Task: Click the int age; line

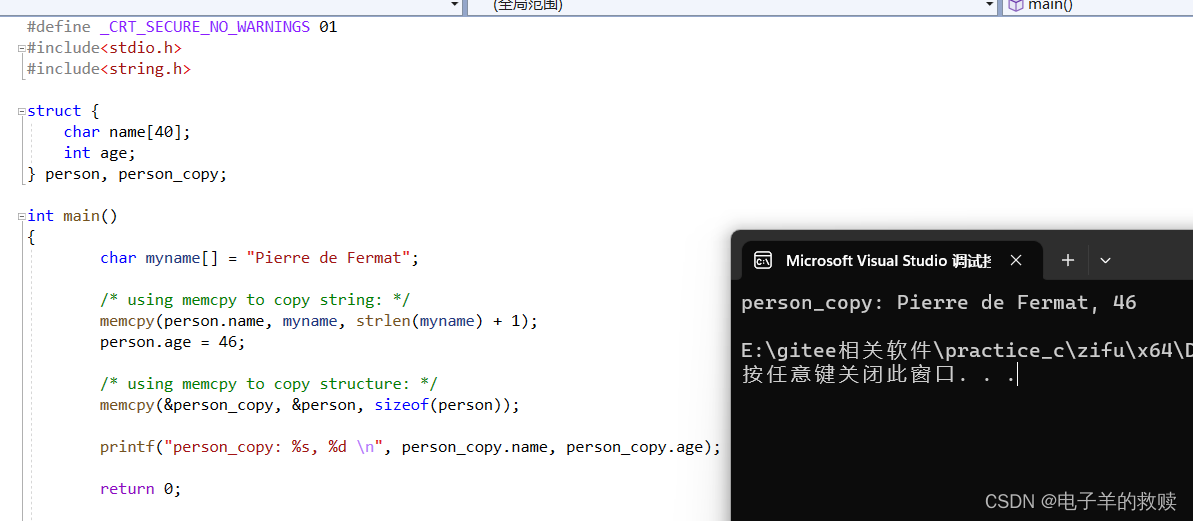Action: point(100,153)
